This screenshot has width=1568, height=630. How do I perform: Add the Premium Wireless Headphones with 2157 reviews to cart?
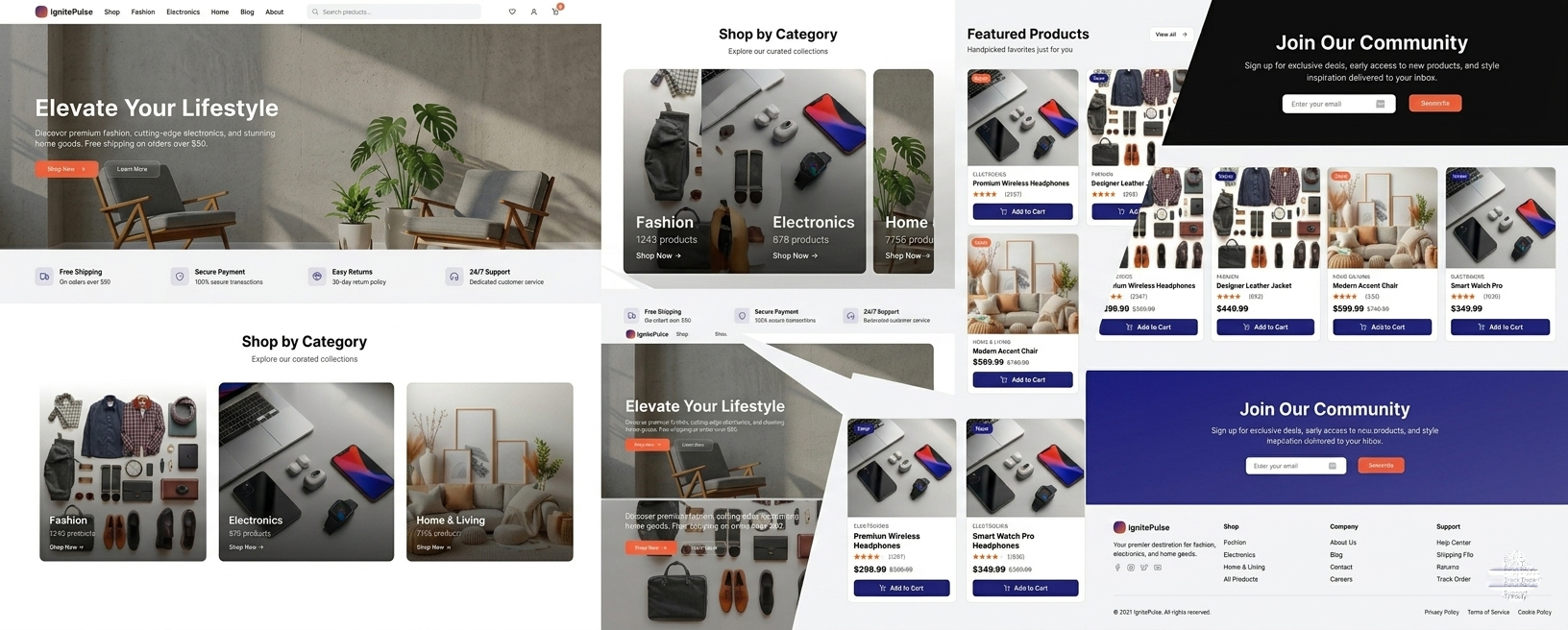tap(1022, 211)
